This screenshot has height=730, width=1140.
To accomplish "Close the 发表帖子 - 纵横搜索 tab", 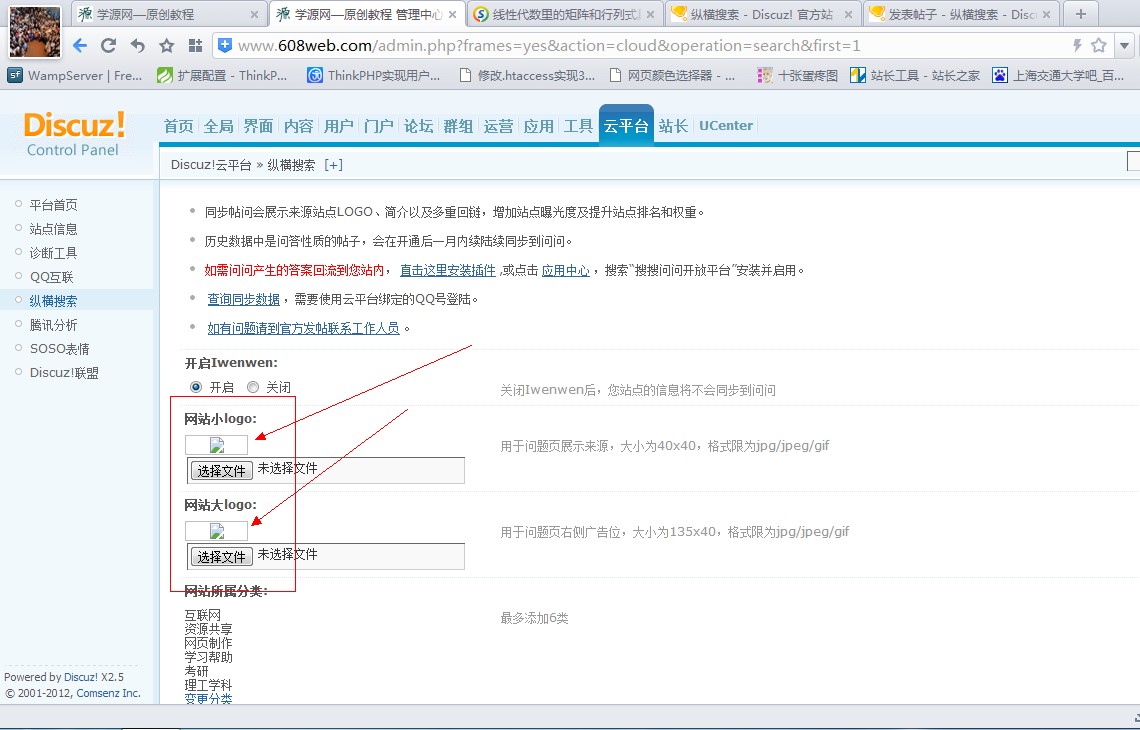I will point(1046,15).
